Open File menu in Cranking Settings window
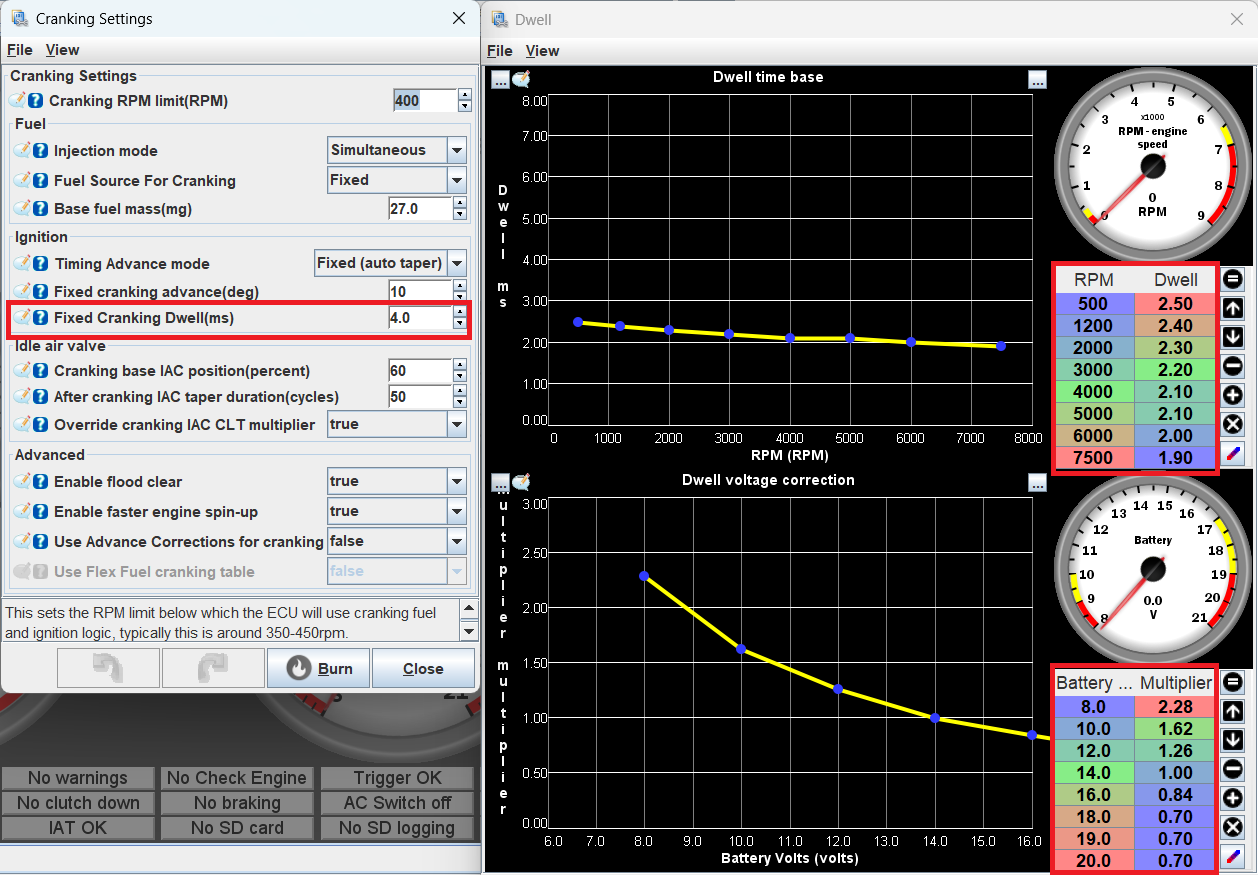Screen dimensions: 1258x875 20,50
